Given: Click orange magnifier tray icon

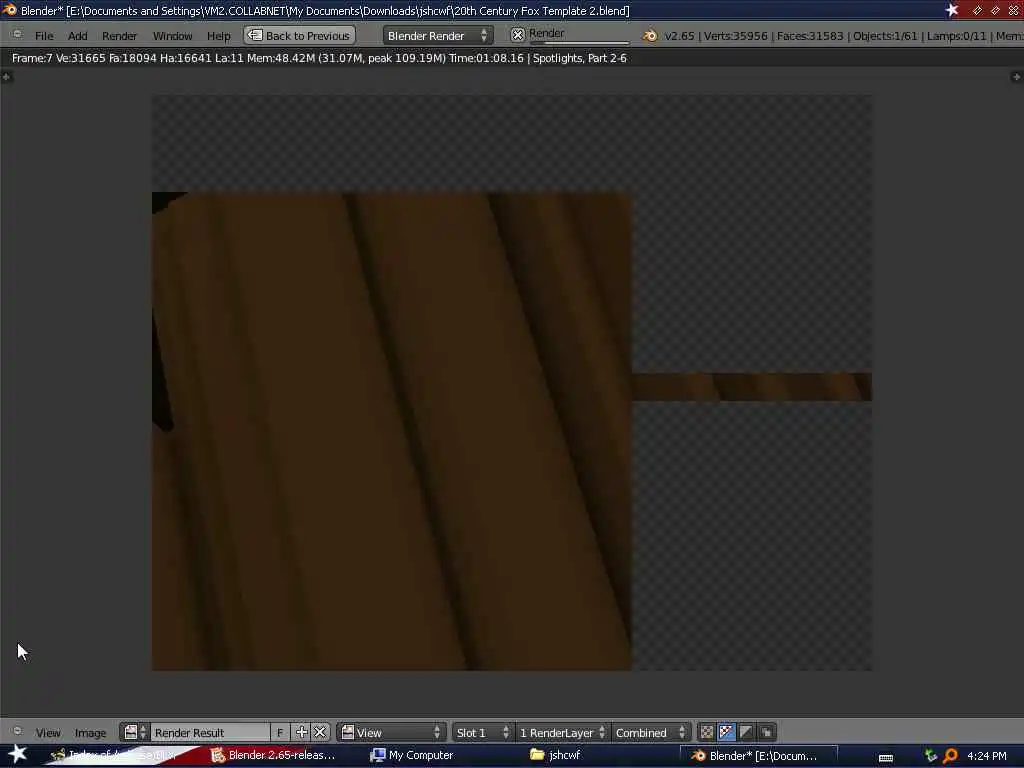Looking at the screenshot, I should (951, 756).
